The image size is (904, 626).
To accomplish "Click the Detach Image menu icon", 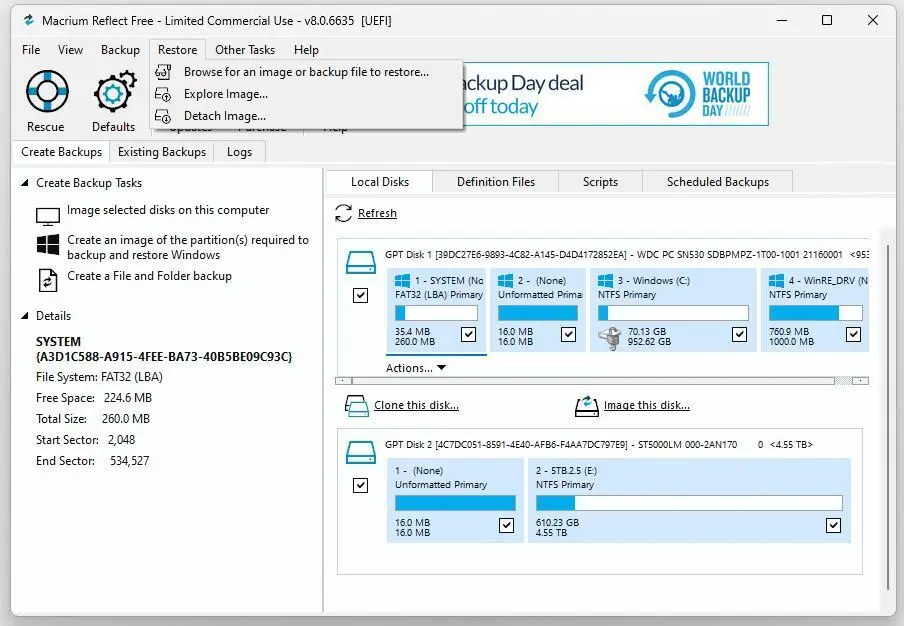I will click(163, 116).
